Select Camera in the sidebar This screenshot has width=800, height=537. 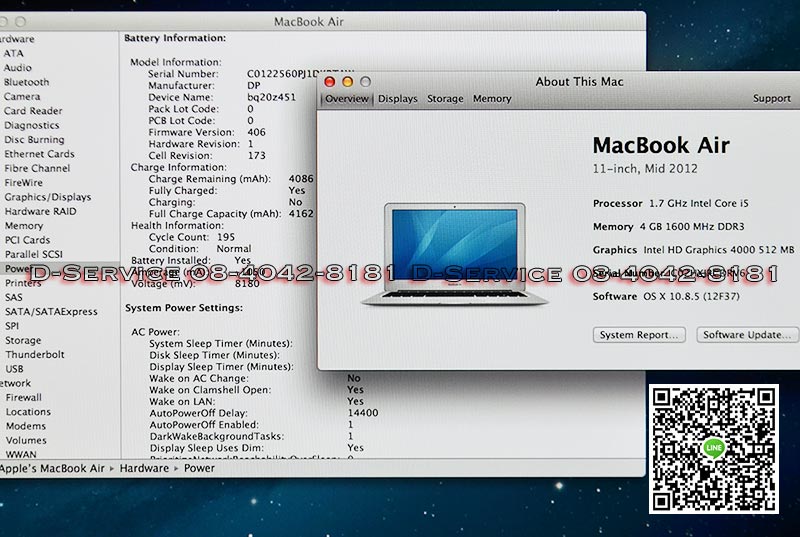click(22, 96)
